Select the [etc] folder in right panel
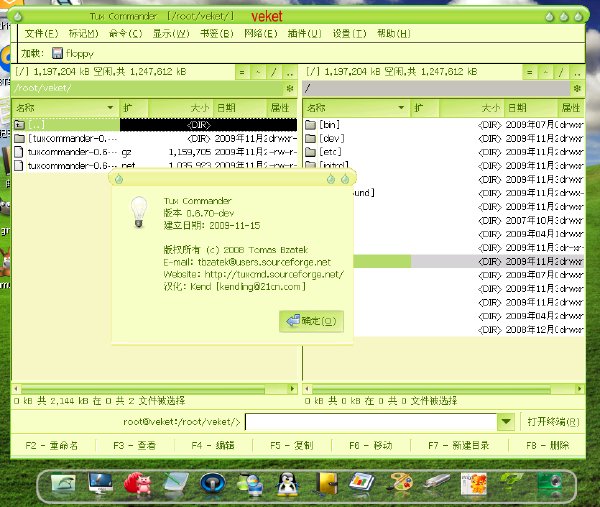This screenshot has width=600, height=507. point(443,152)
